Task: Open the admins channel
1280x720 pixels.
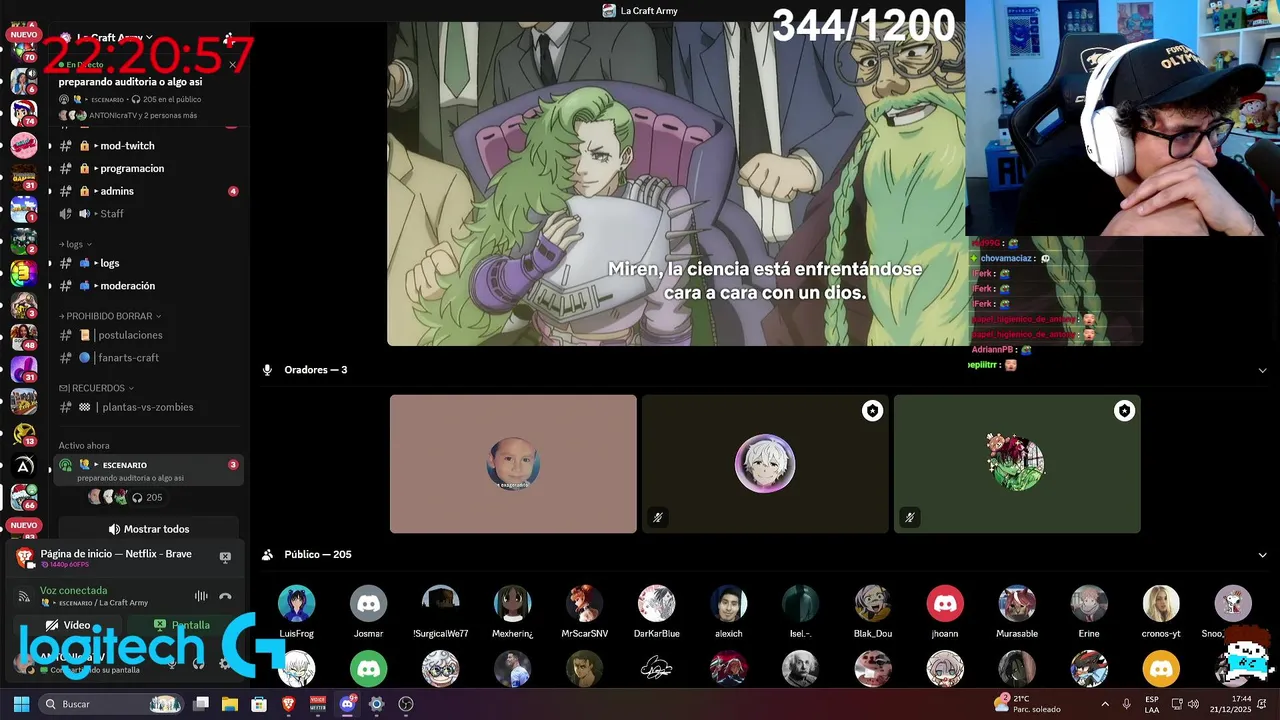Action: 148,191
